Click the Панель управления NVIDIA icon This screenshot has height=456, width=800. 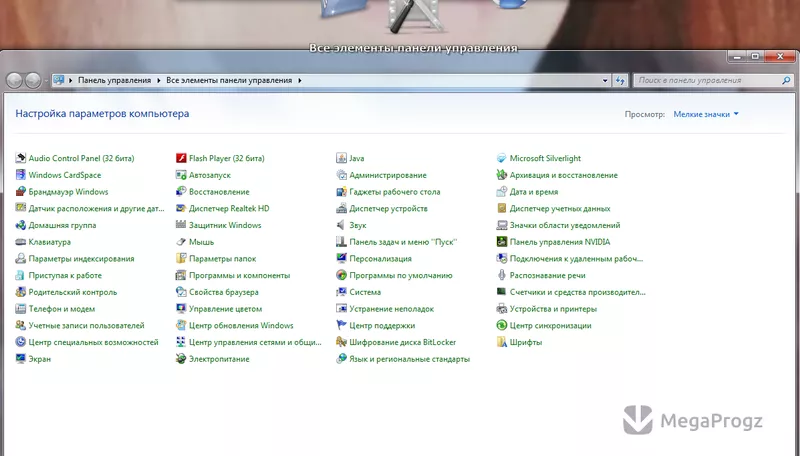(502, 242)
